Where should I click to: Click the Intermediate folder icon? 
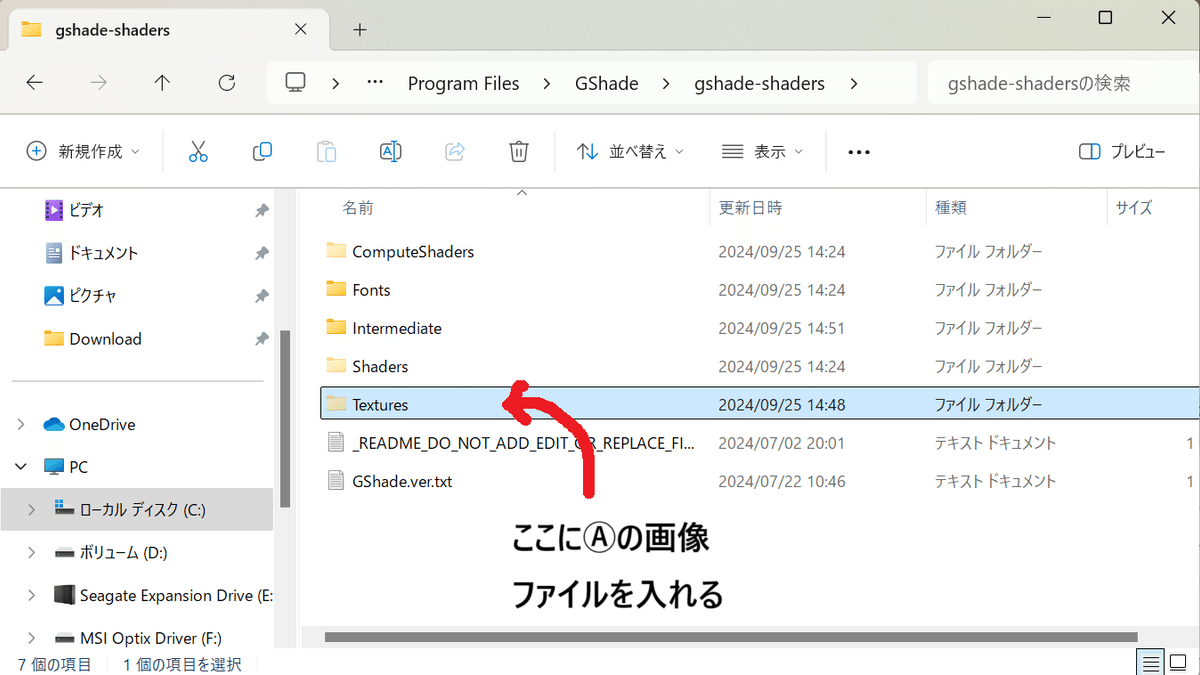pyautogui.click(x=336, y=327)
